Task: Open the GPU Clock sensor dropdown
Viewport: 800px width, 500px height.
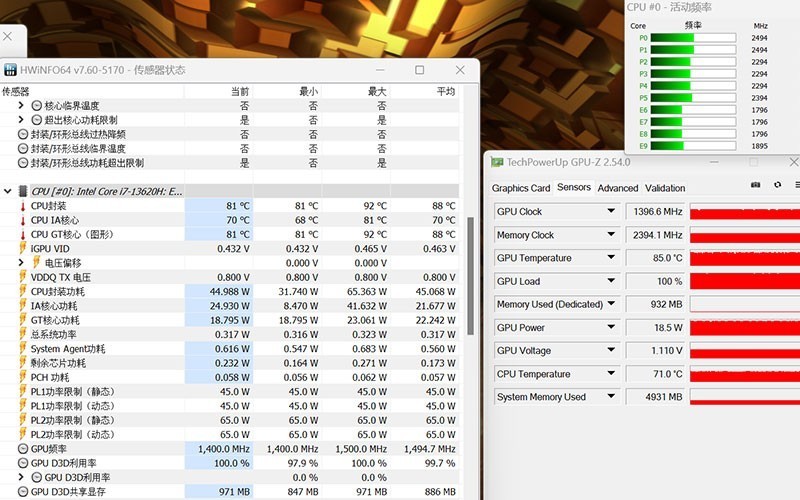Action: [x=611, y=212]
